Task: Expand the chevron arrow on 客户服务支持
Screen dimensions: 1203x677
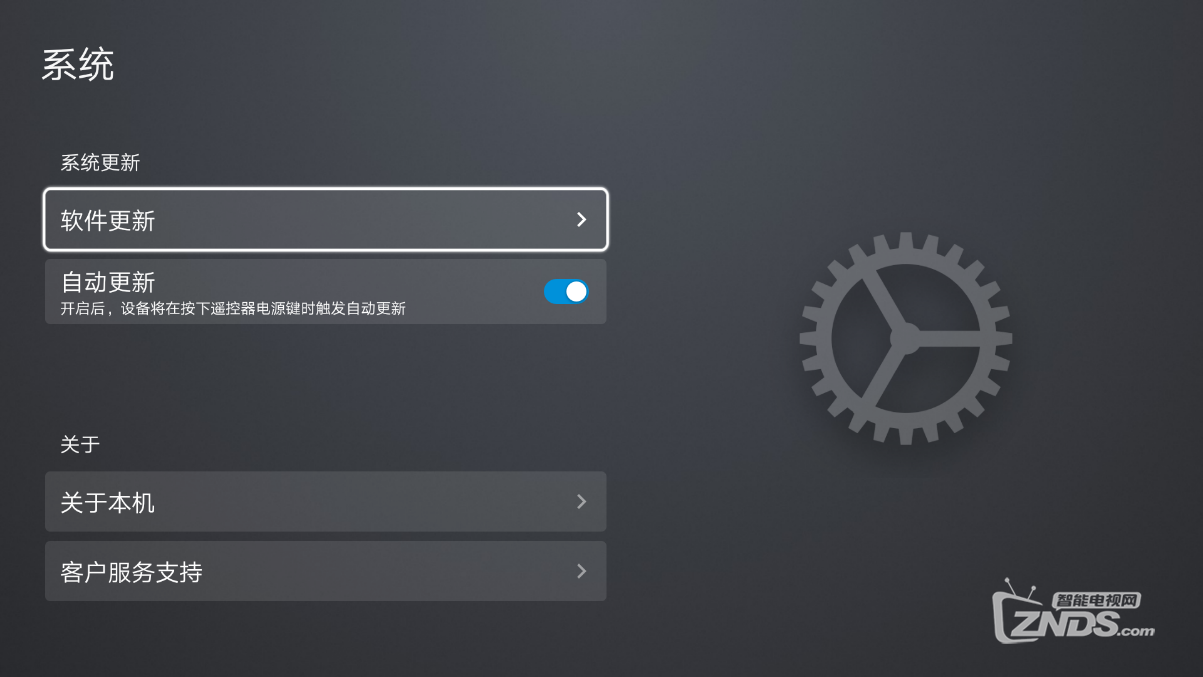Action: point(582,572)
